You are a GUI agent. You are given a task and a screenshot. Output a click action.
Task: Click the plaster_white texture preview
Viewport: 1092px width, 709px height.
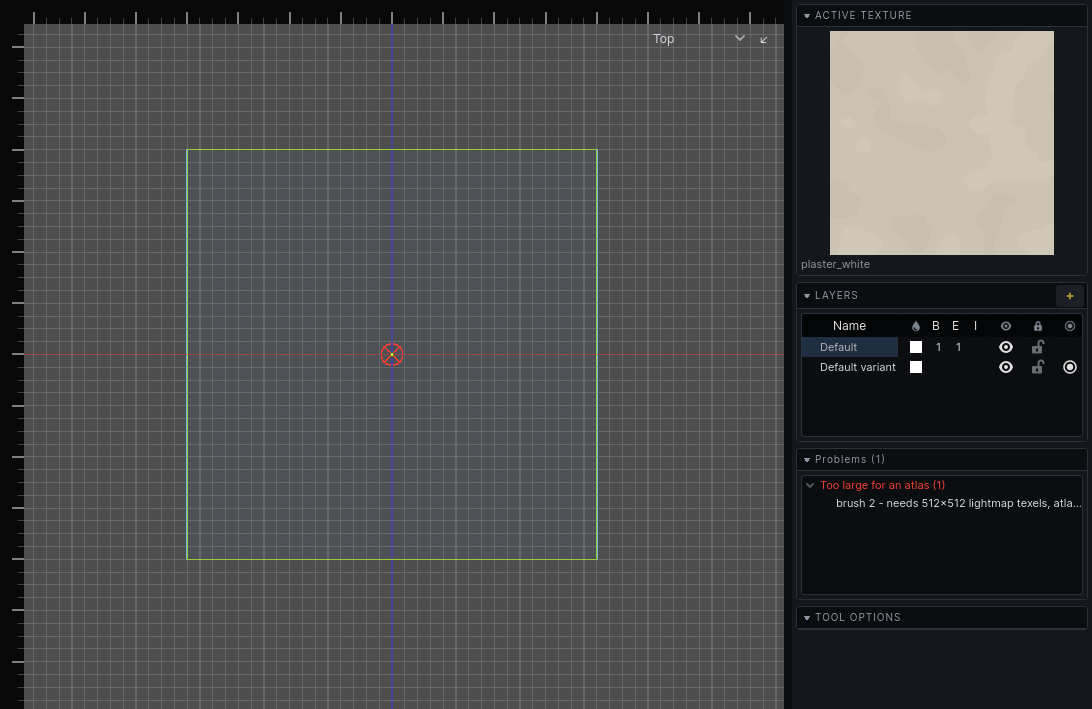[x=942, y=143]
